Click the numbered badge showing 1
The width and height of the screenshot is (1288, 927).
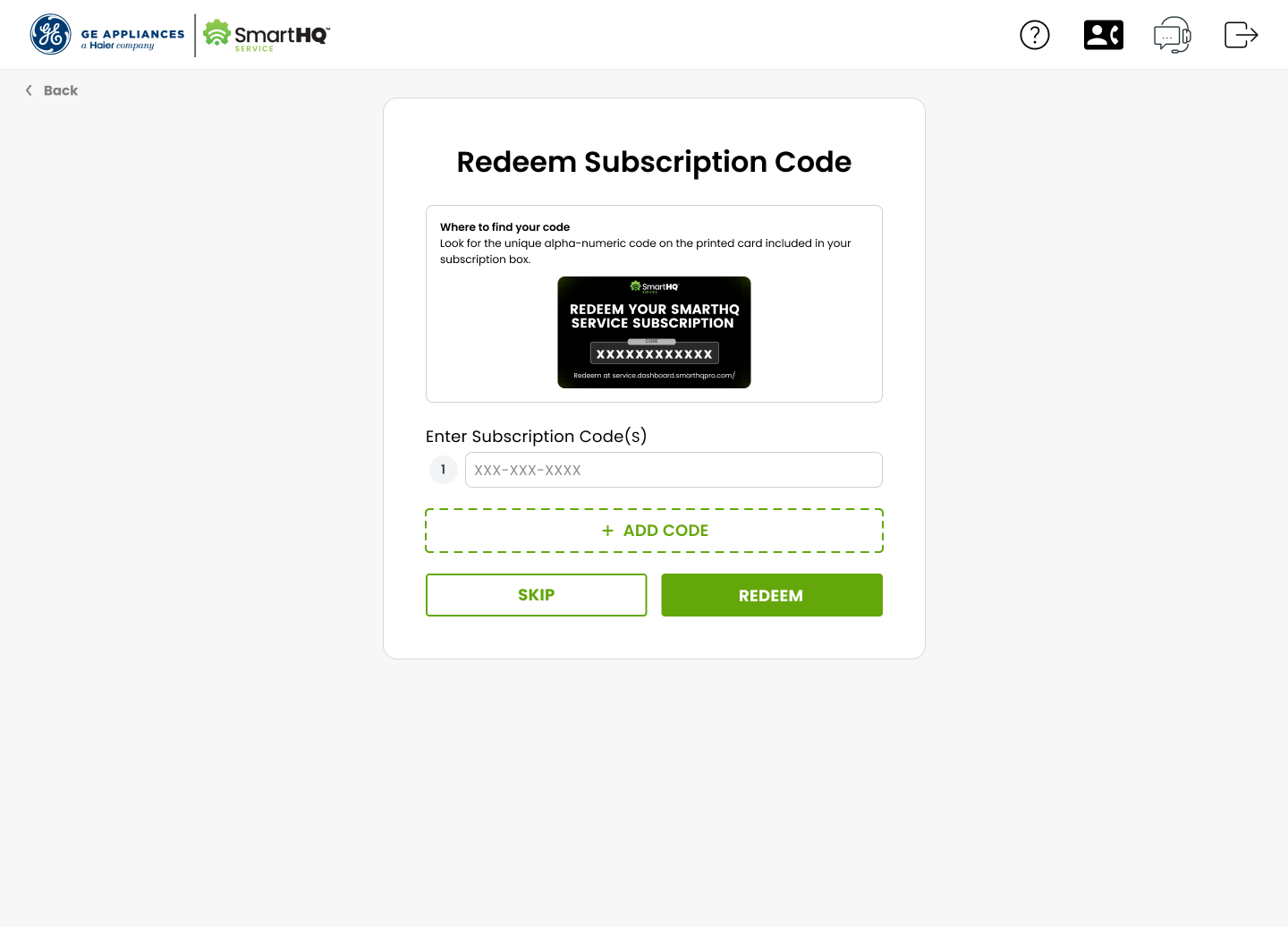click(x=443, y=469)
